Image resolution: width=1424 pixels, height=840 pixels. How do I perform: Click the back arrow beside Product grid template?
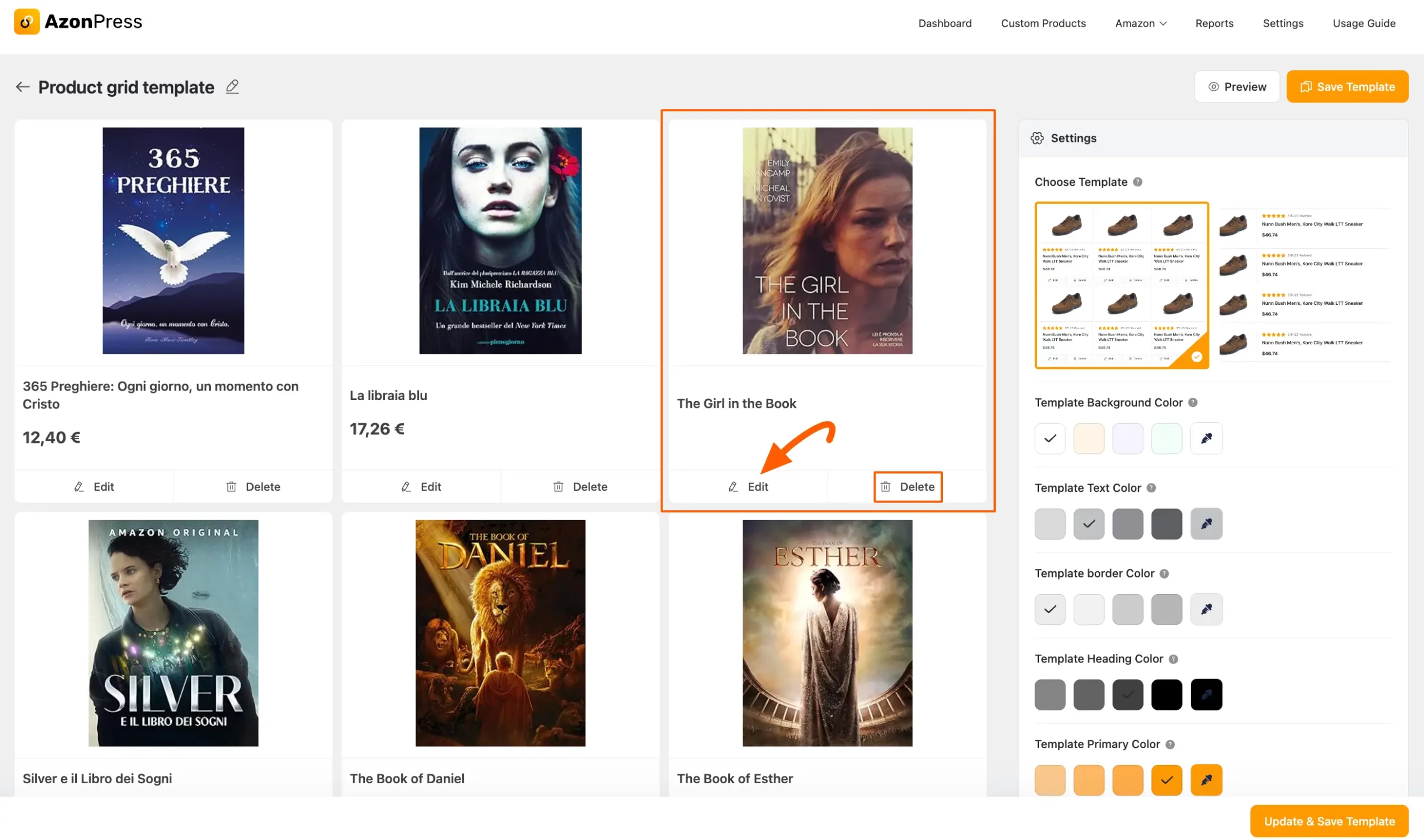click(23, 87)
